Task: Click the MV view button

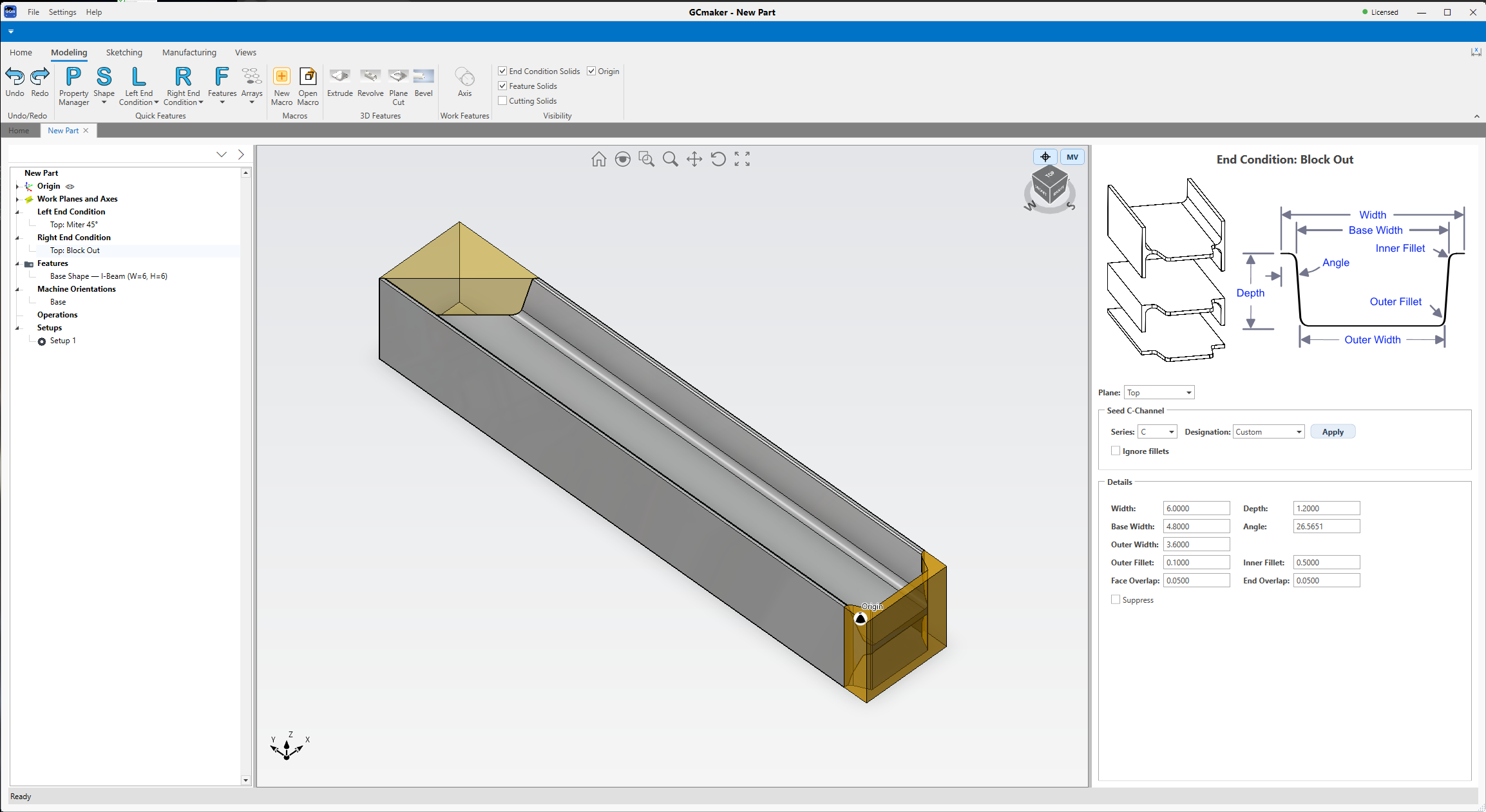Action: pyautogui.click(x=1072, y=156)
